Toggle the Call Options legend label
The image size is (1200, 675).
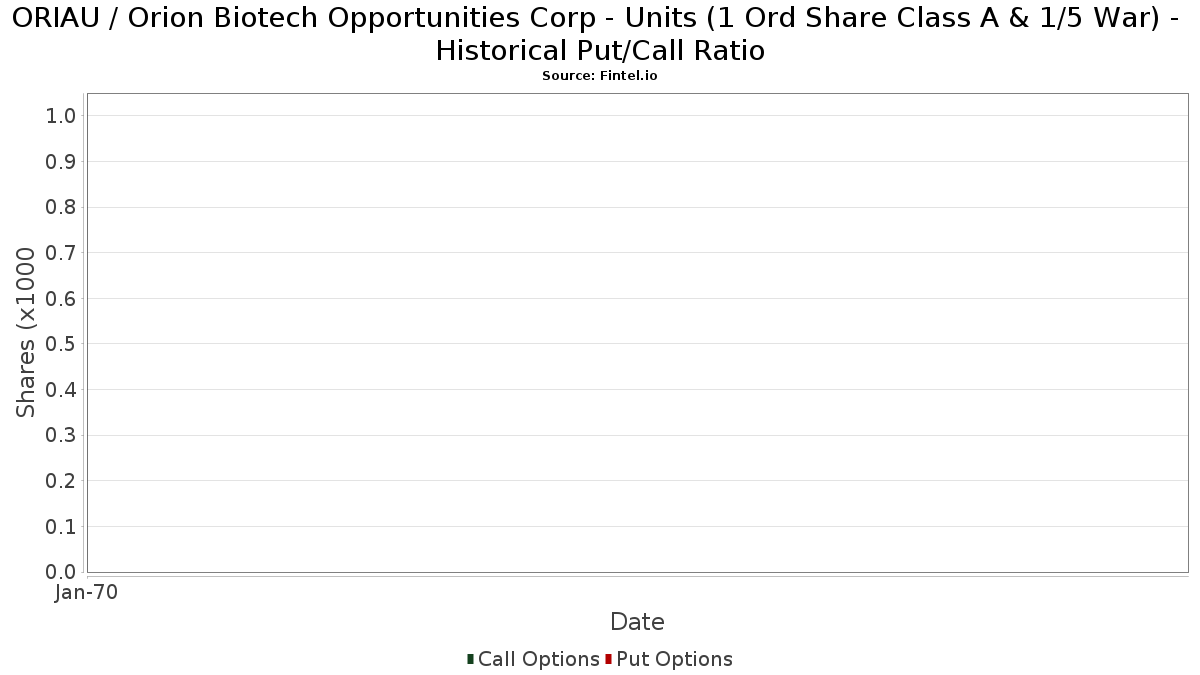click(x=538, y=659)
